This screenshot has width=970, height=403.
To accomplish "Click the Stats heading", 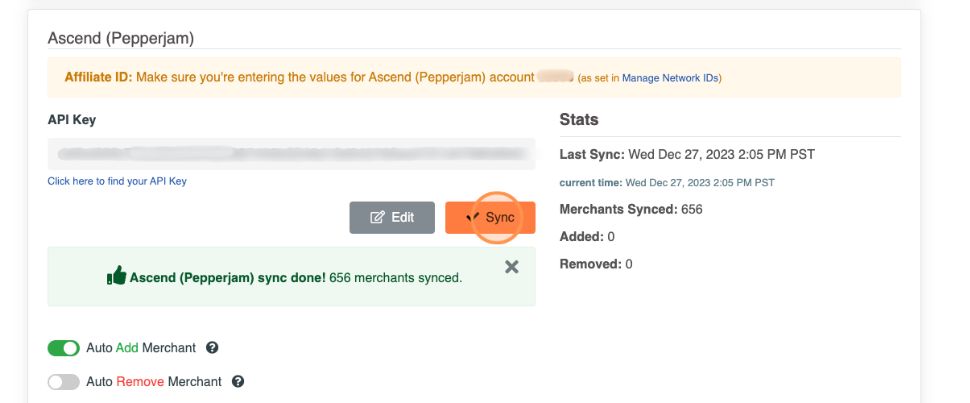I will (579, 119).
